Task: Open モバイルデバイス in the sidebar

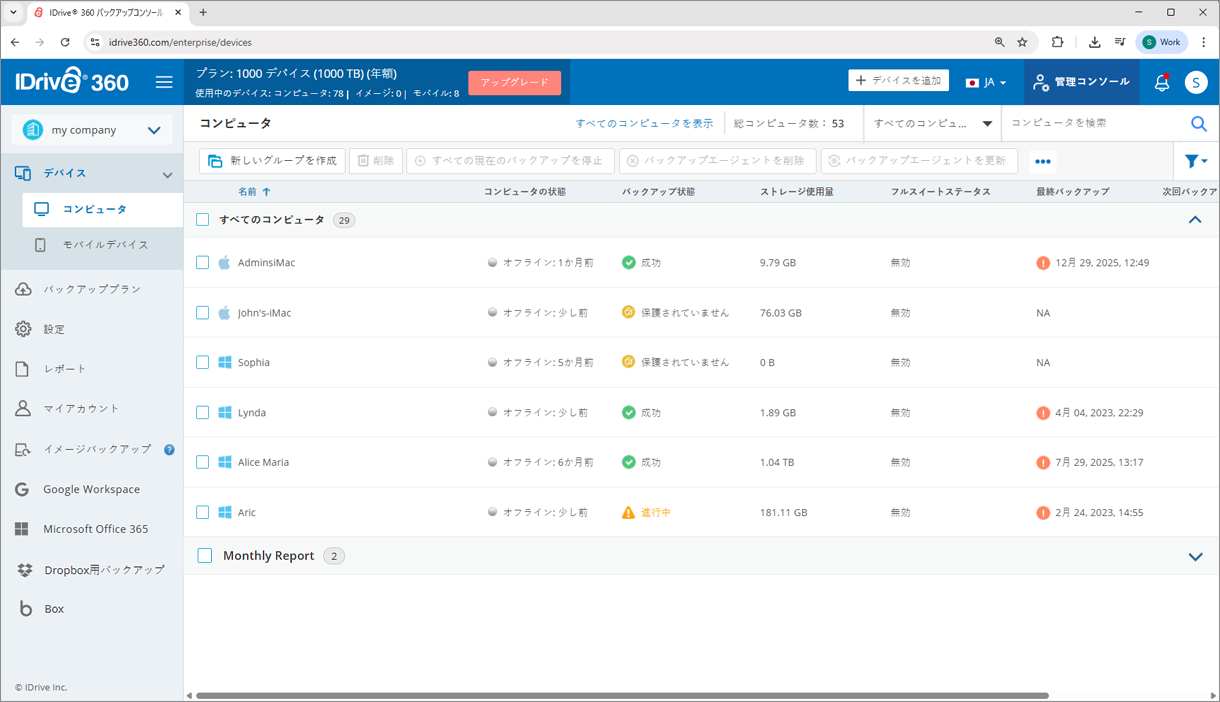Action: coord(105,245)
